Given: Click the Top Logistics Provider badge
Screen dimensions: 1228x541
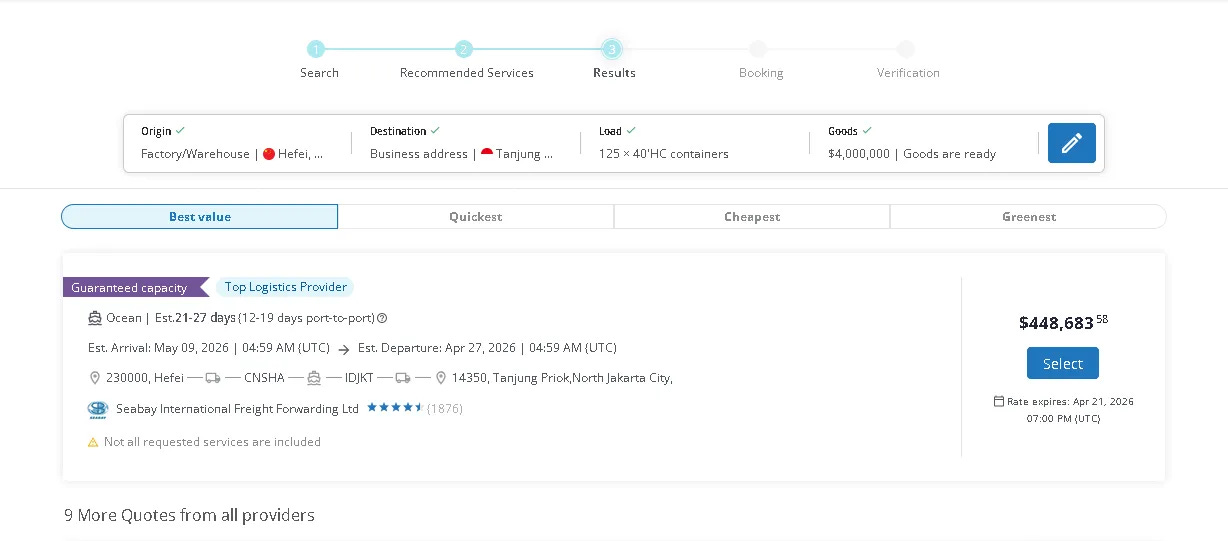Looking at the screenshot, I should (x=286, y=287).
